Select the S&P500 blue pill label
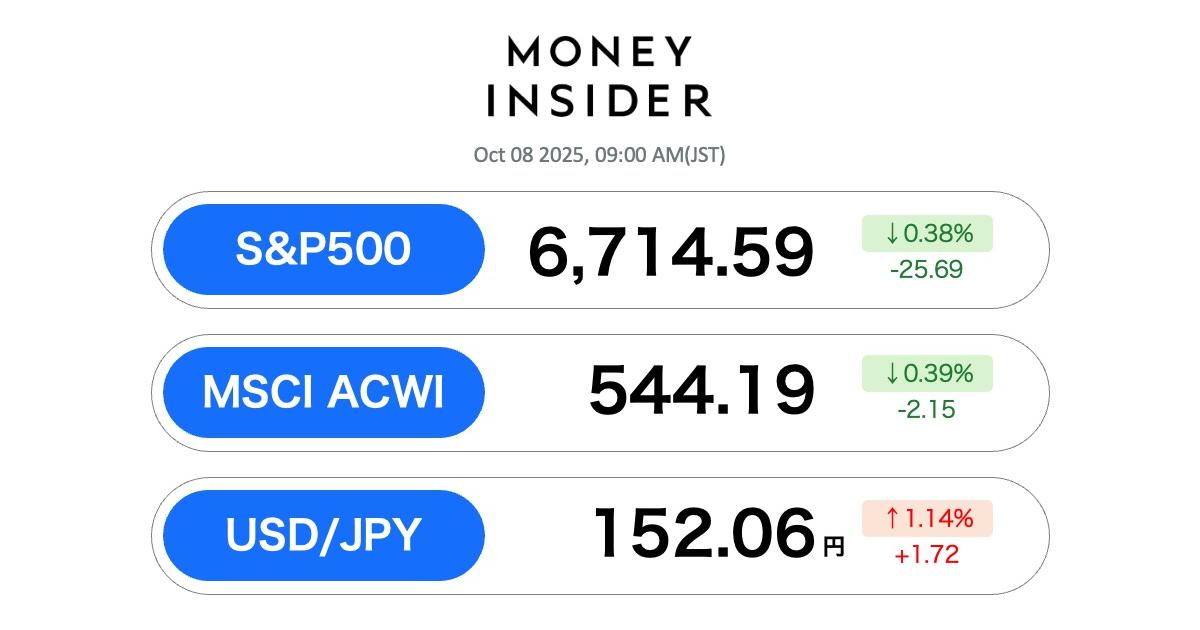 323,250
